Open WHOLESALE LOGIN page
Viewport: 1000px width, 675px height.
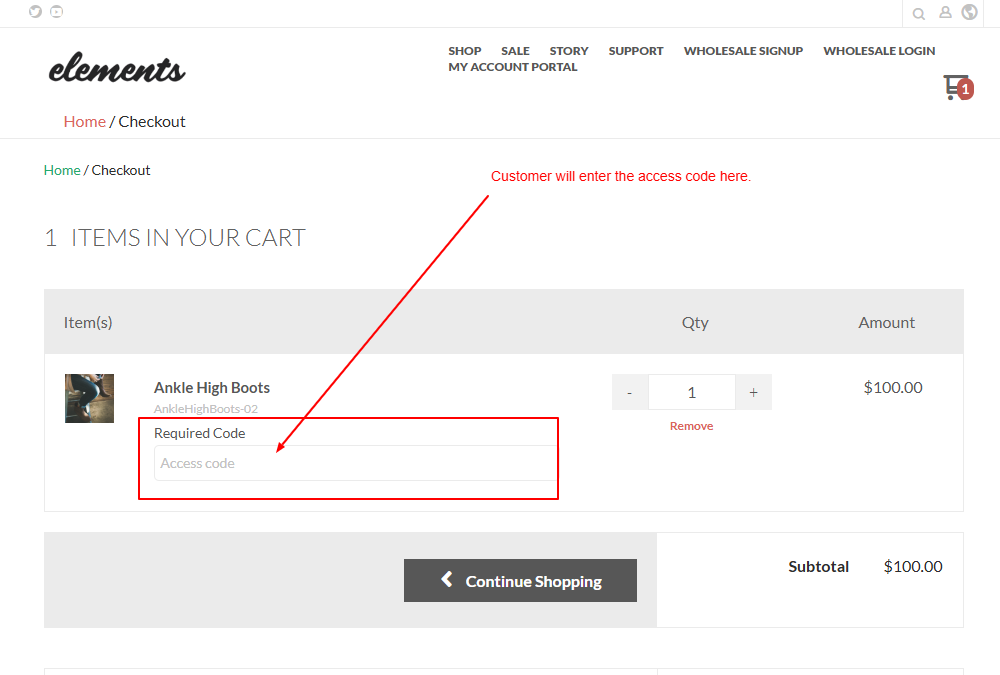coord(879,51)
